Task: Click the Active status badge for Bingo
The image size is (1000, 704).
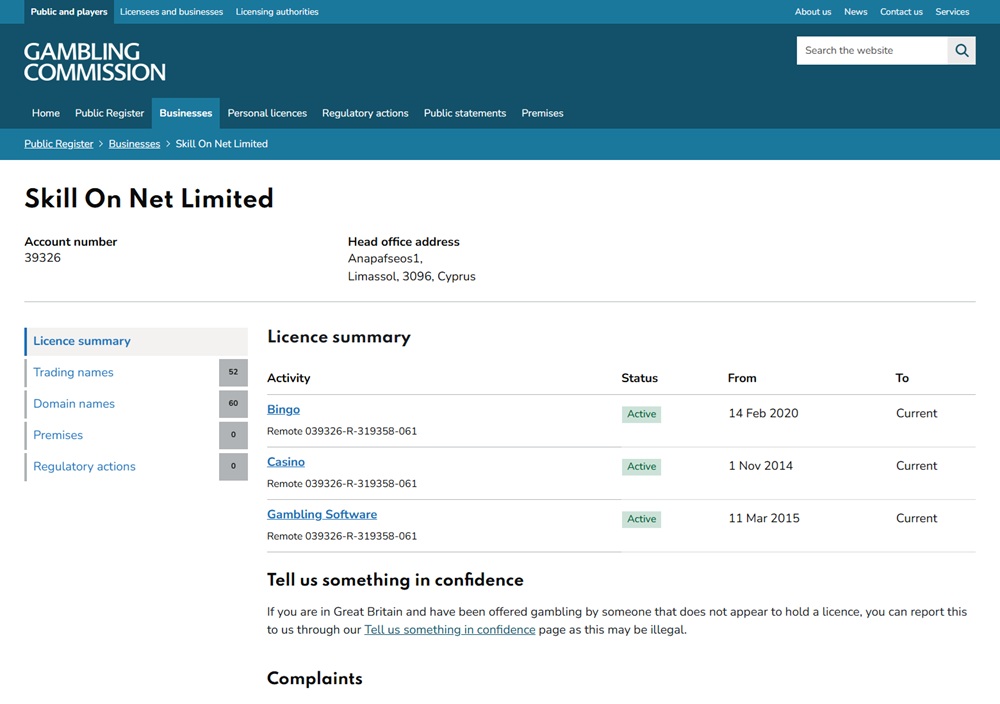Action: tap(642, 414)
